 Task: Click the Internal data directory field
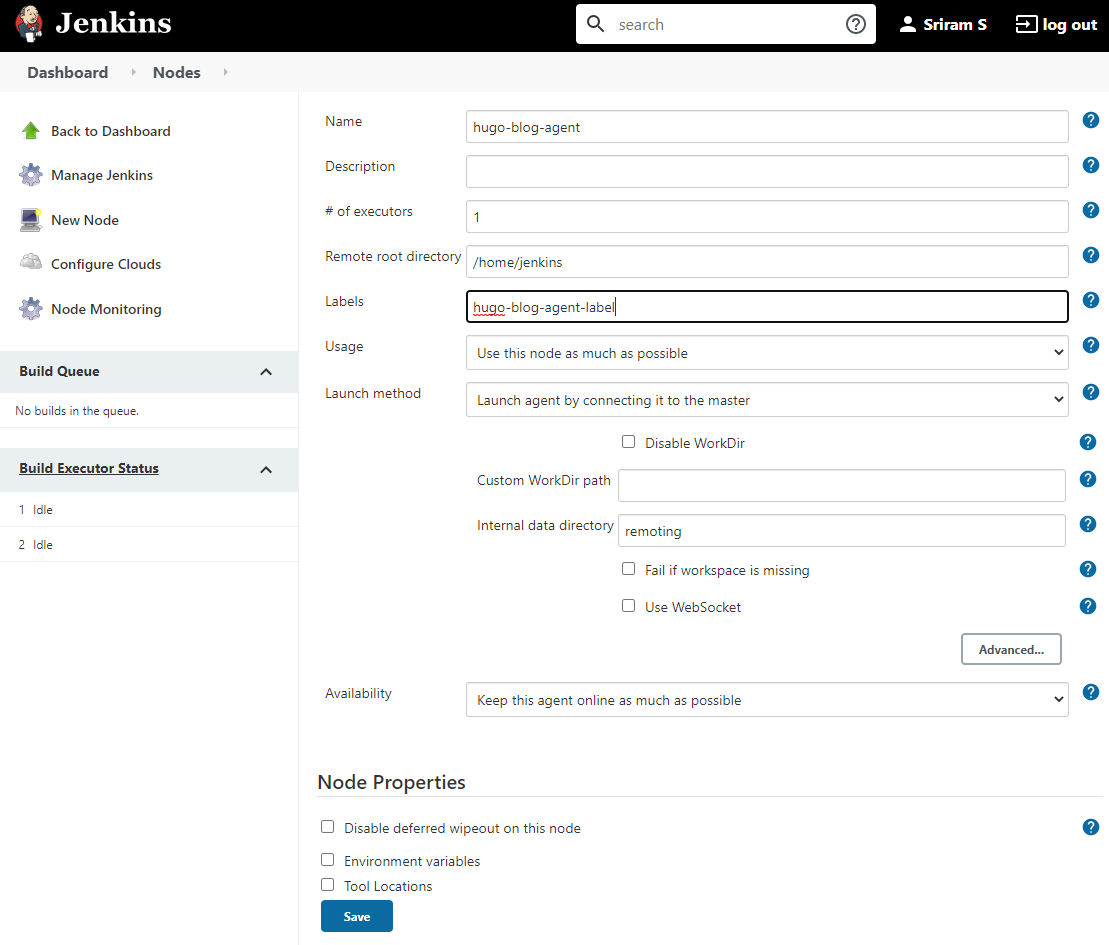coord(842,531)
